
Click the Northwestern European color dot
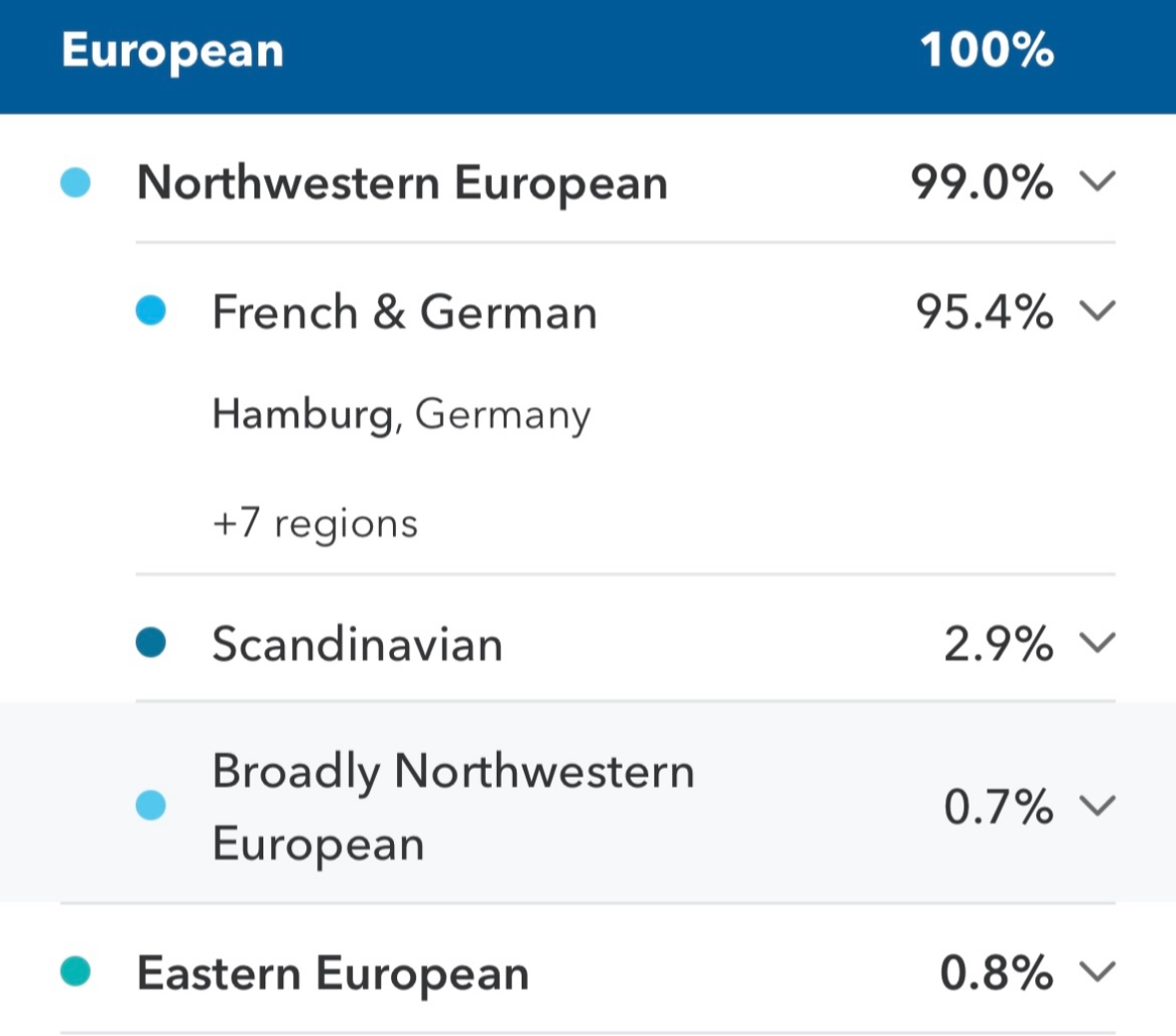76,182
